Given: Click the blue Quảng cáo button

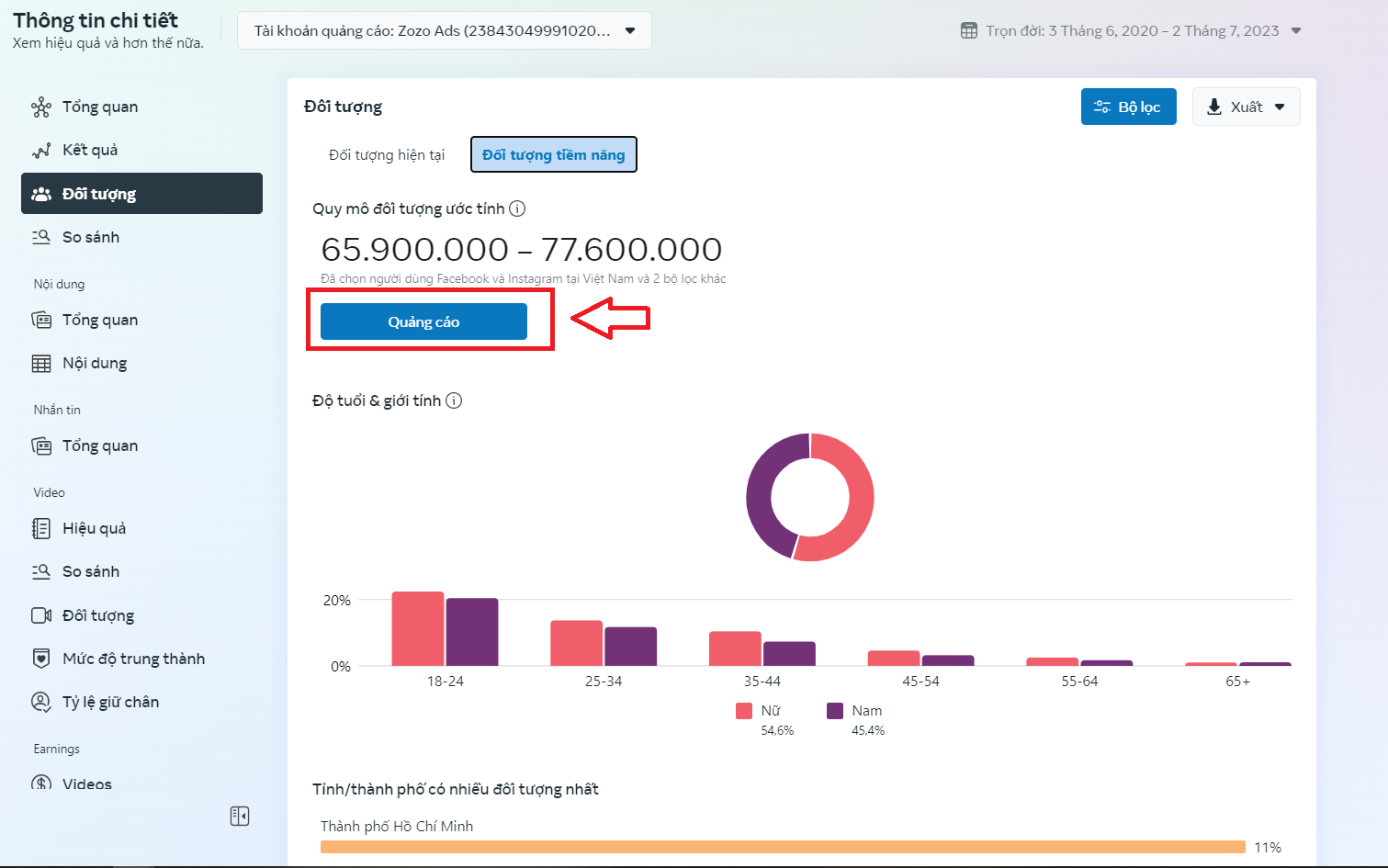Looking at the screenshot, I should (423, 321).
